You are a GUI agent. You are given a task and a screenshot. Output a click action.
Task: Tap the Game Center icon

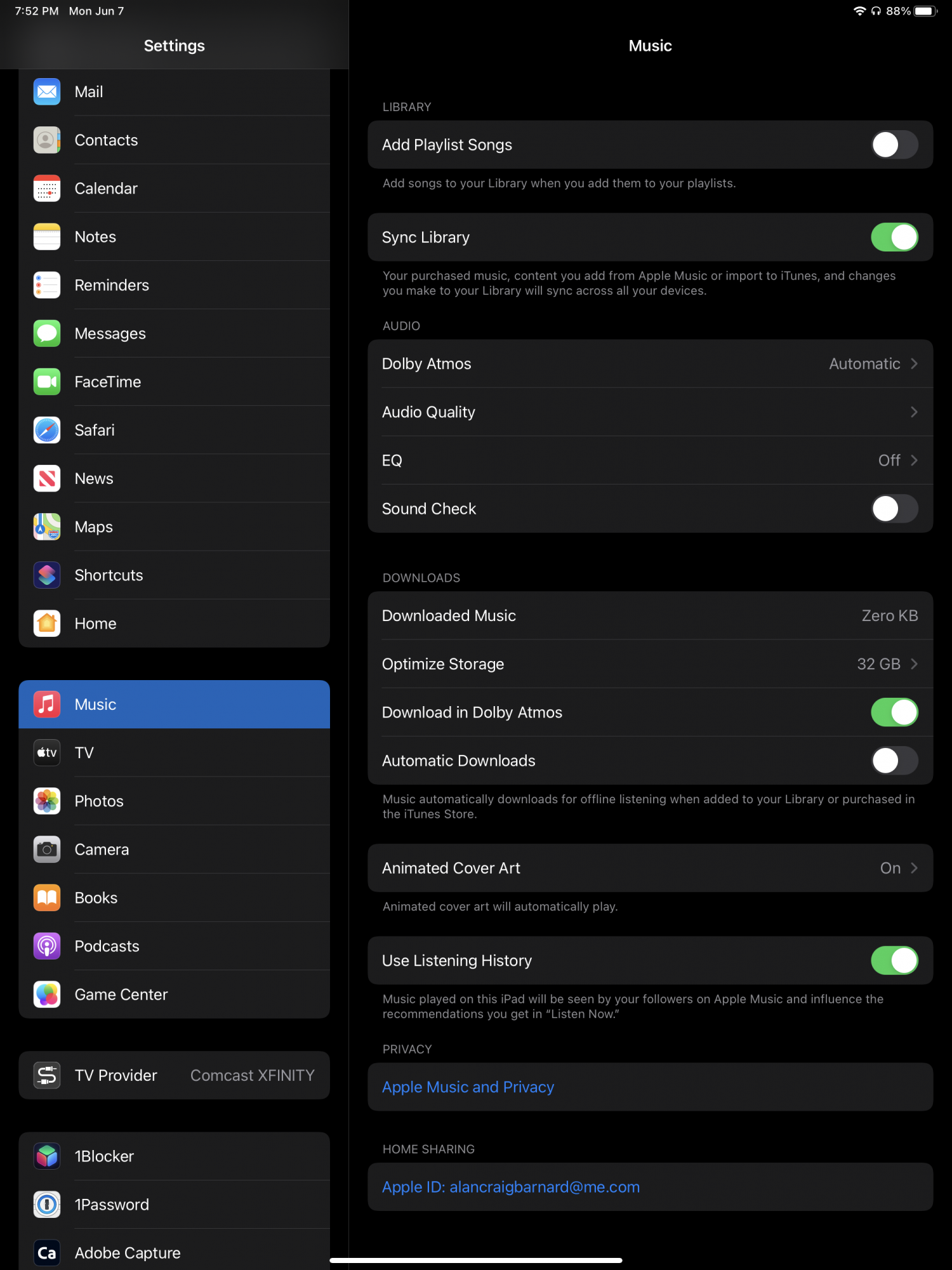coord(47,994)
